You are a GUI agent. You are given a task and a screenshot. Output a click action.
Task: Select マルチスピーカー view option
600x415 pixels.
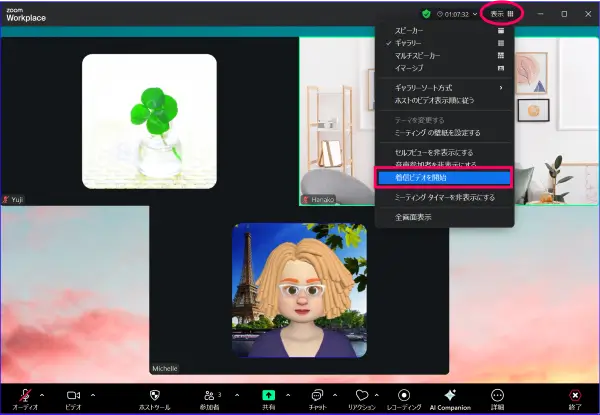(x=445, y=55)
